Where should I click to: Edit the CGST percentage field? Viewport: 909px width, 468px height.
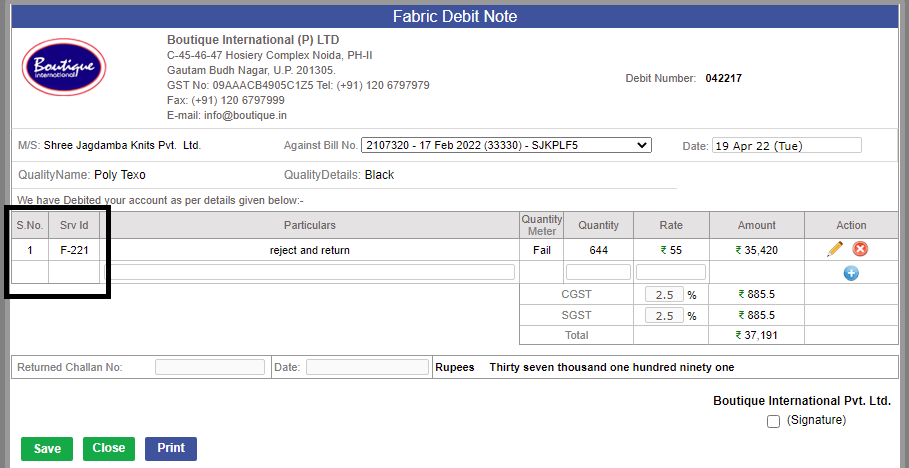(664, 295)
